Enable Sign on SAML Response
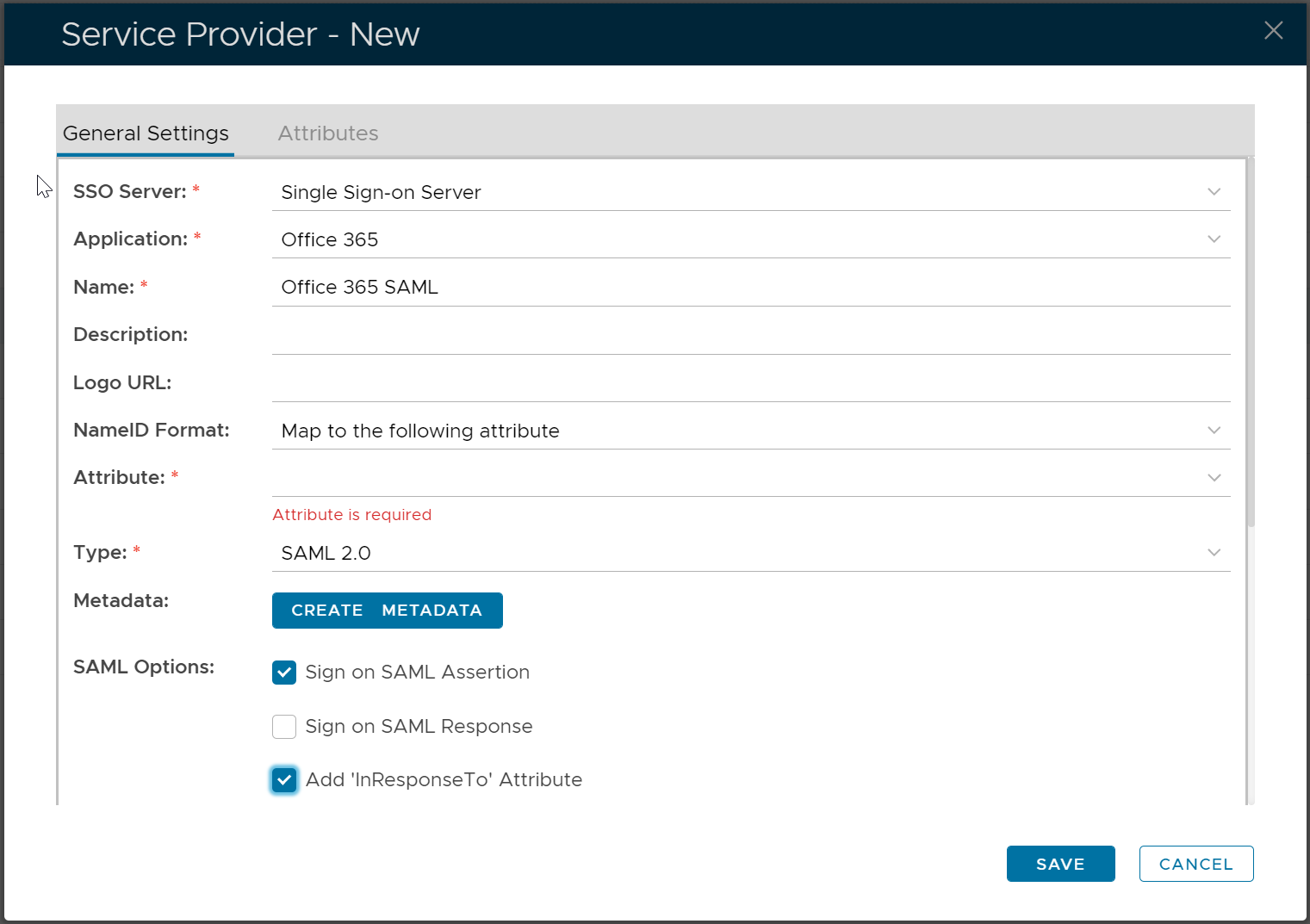The image size is (1310, 924). coord(284,727)
